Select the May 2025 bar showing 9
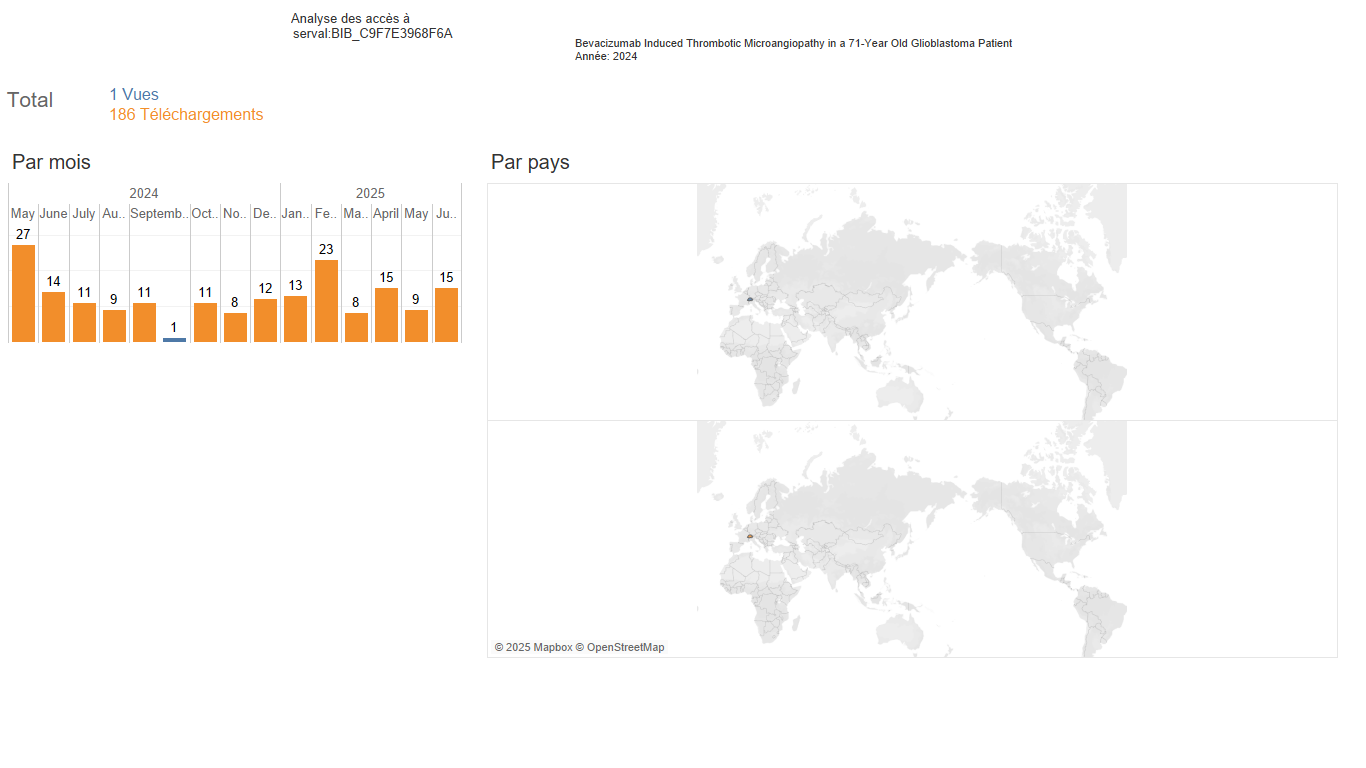Viewport: 1366px width, 768px height. click(x=416, y=326)
